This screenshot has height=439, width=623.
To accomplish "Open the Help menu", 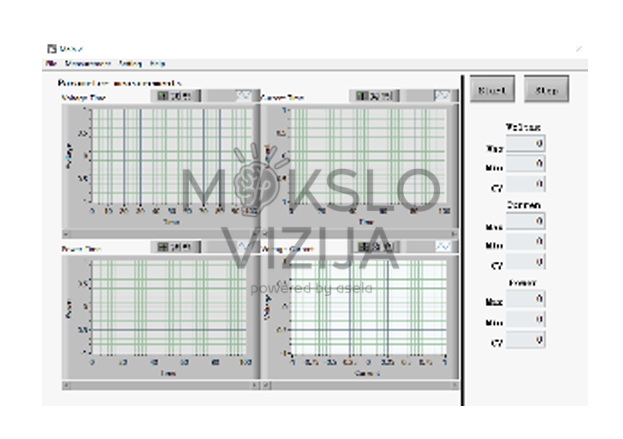I will [x=158, y=63].
